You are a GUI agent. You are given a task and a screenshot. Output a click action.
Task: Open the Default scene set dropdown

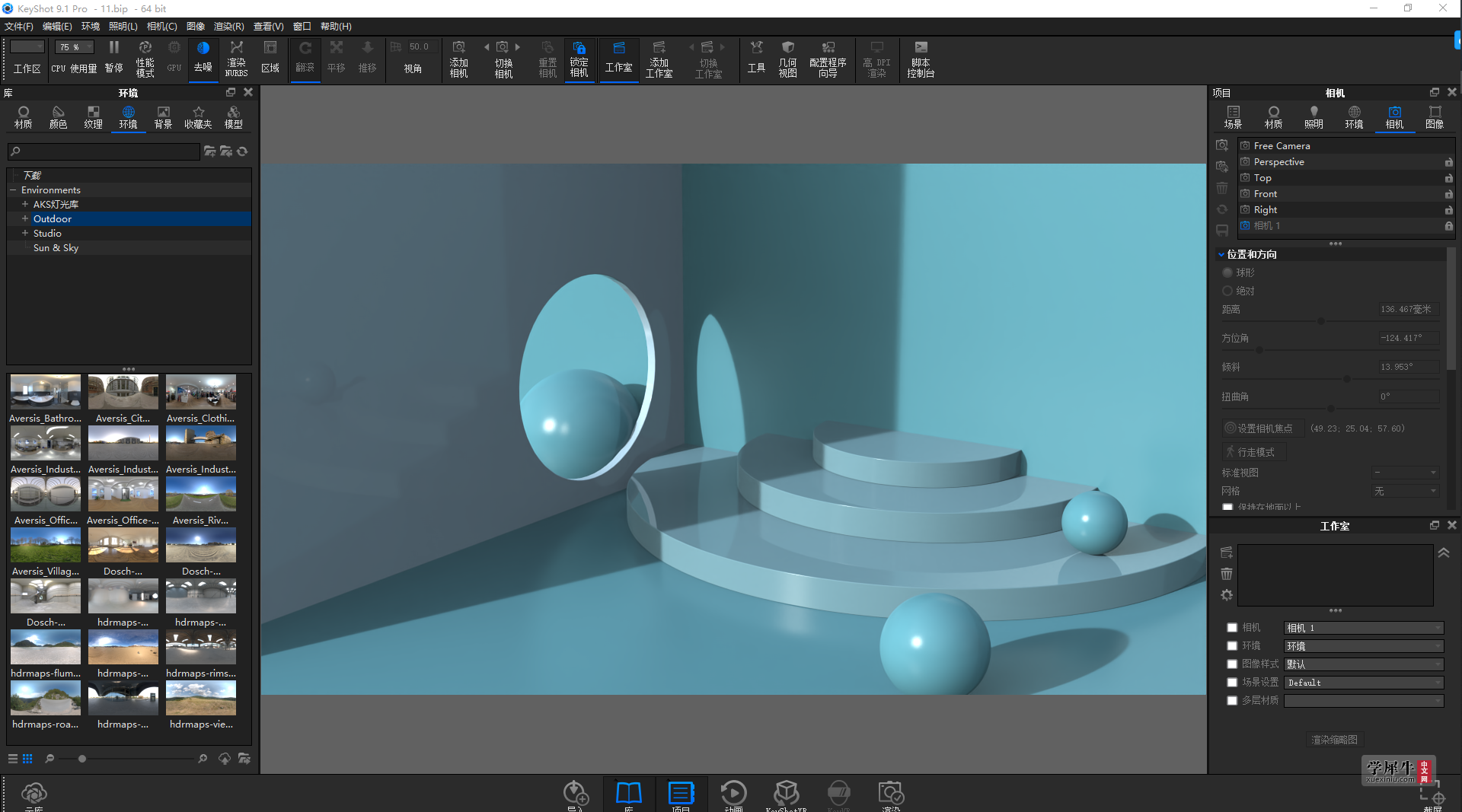[1363, 683]
